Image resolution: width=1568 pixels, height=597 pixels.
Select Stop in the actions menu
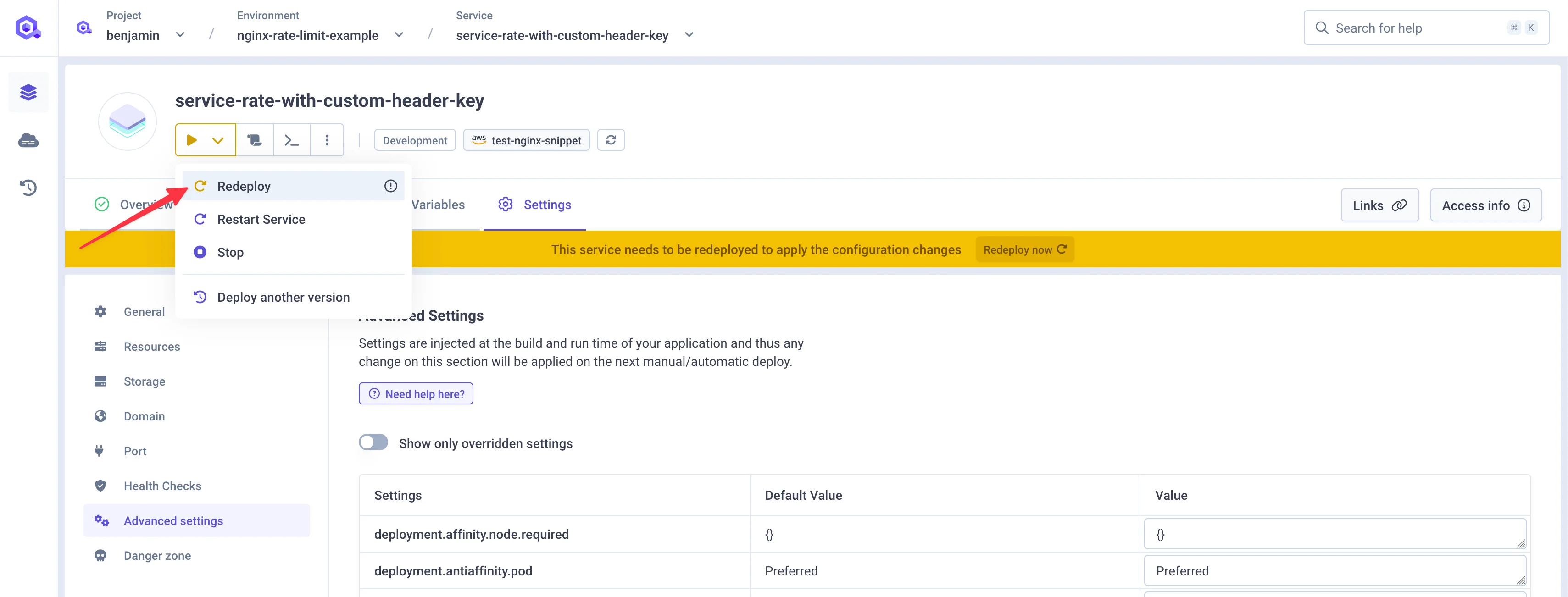(294, 252)
